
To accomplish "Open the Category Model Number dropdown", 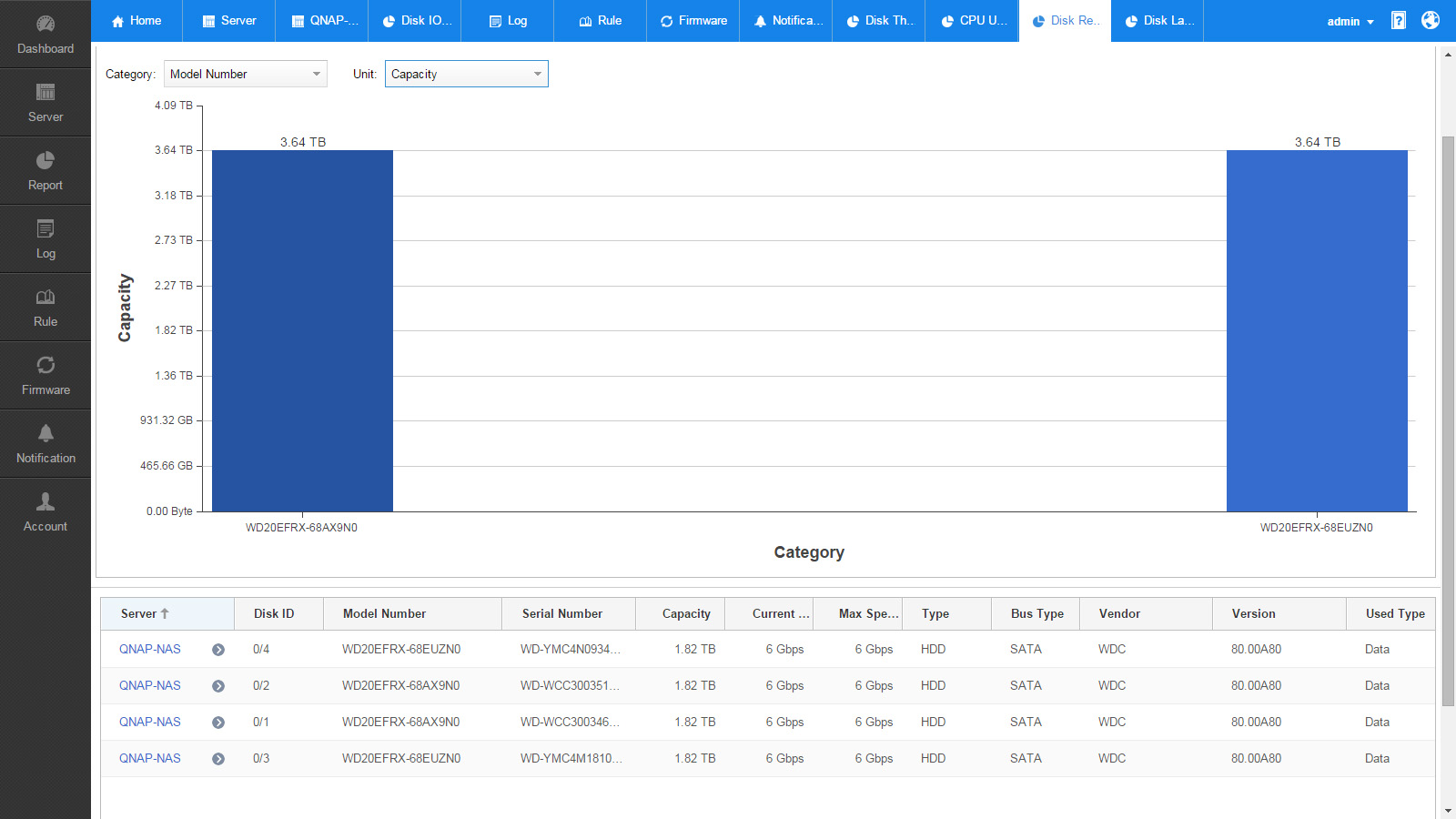I will [x=246, y=74].
